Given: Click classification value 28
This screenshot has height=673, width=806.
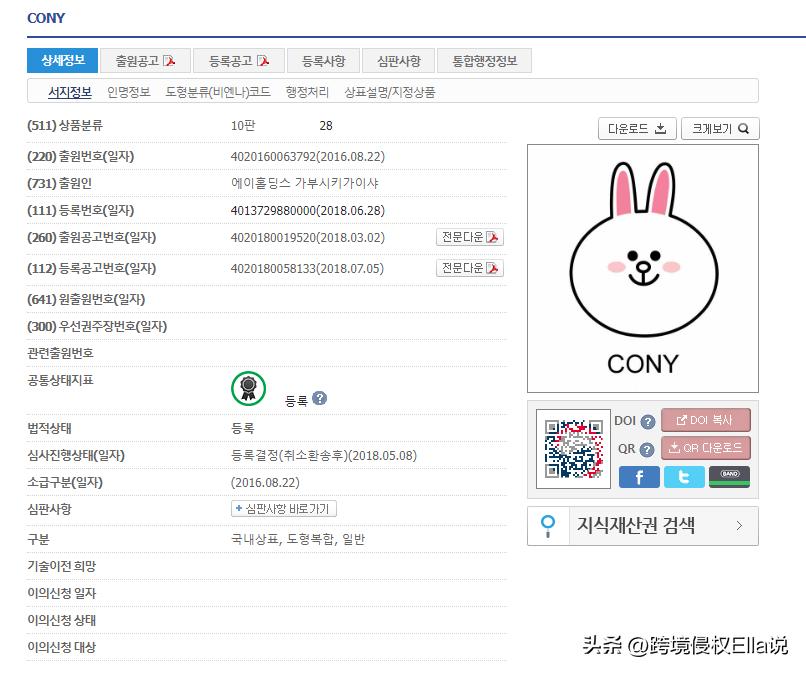Looking at the screenshot, I should pyautogui.click(x=326, y=125).
